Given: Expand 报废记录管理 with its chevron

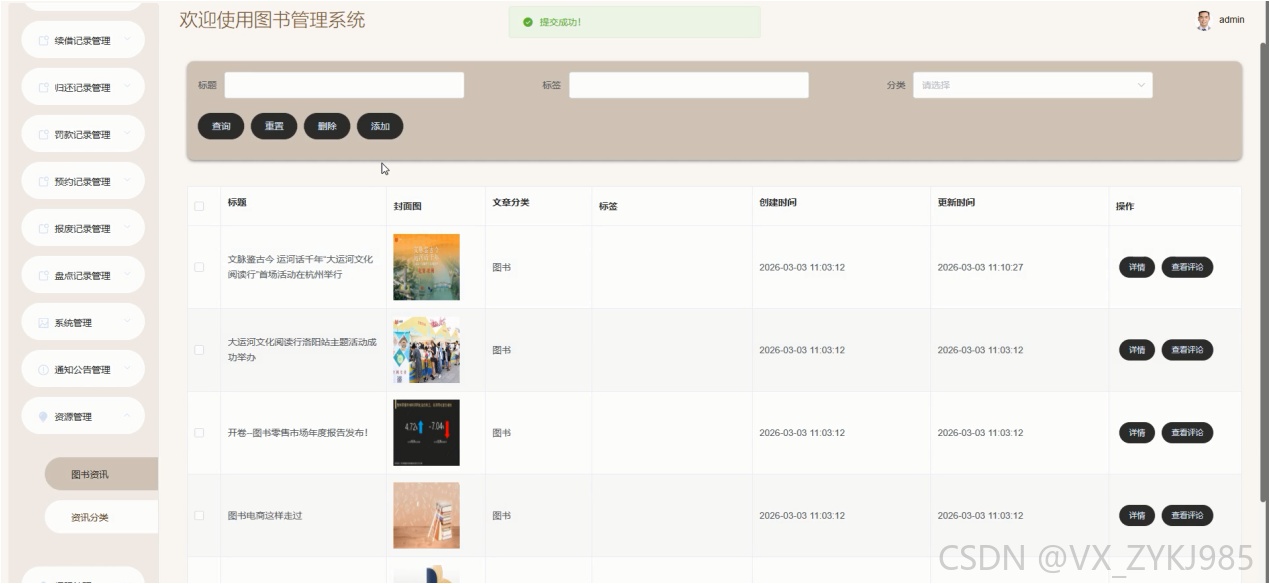Looking at the screenshot, I should tap(127, 227).
